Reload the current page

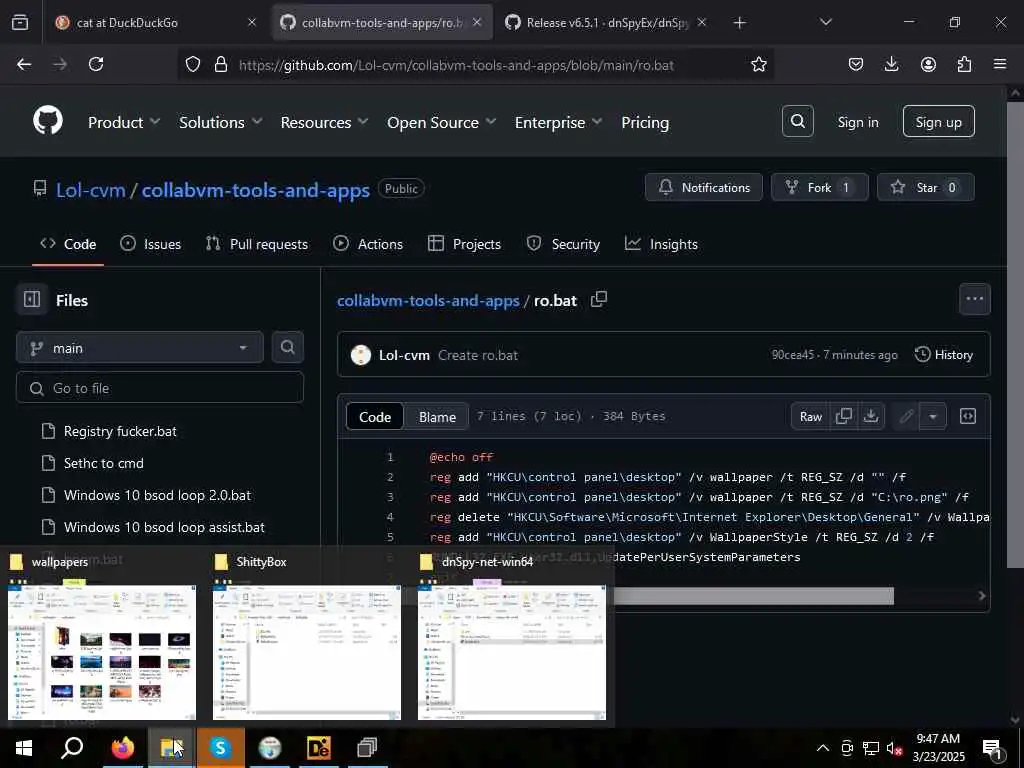click(x=96, y=64)
